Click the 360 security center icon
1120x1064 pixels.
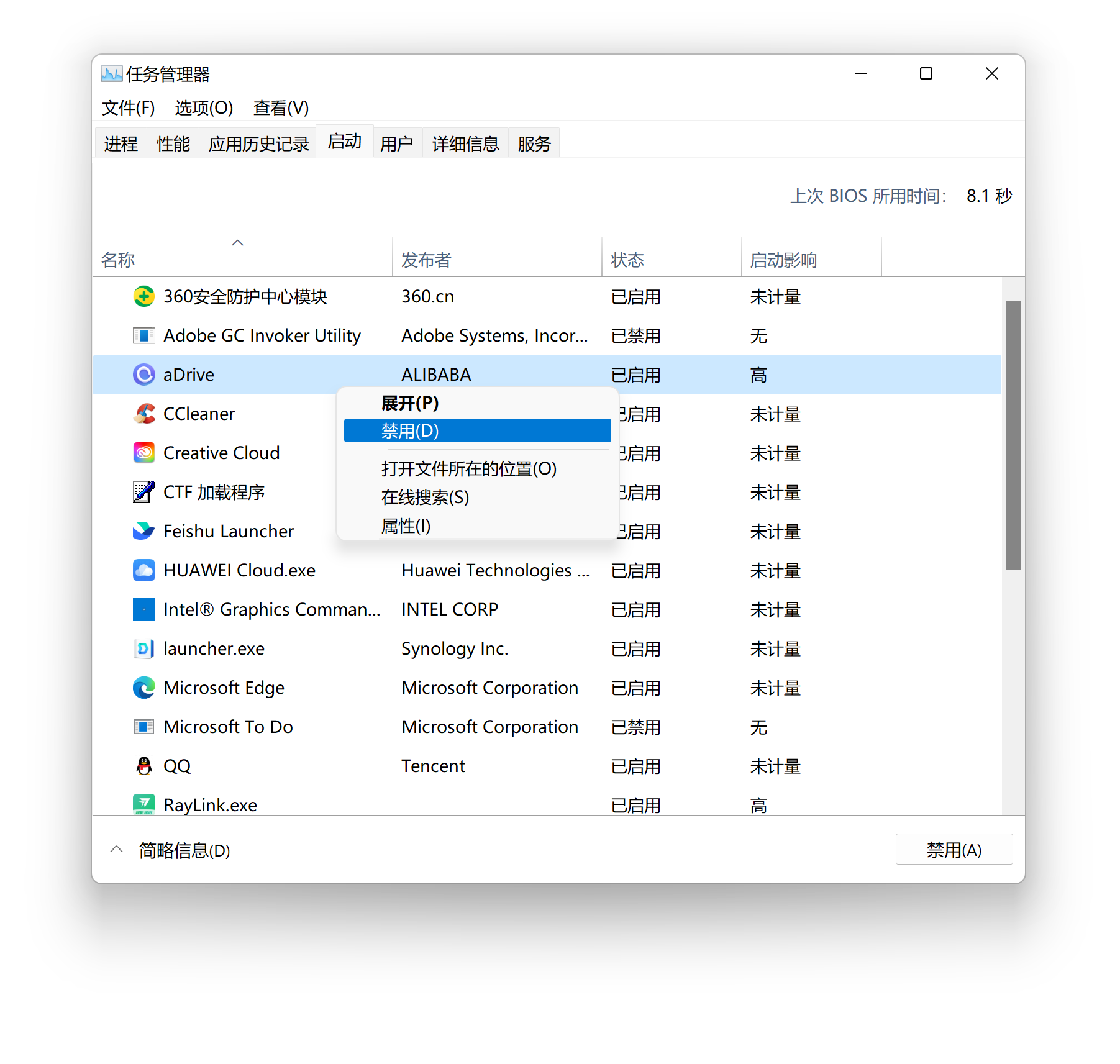click(144, 296)
